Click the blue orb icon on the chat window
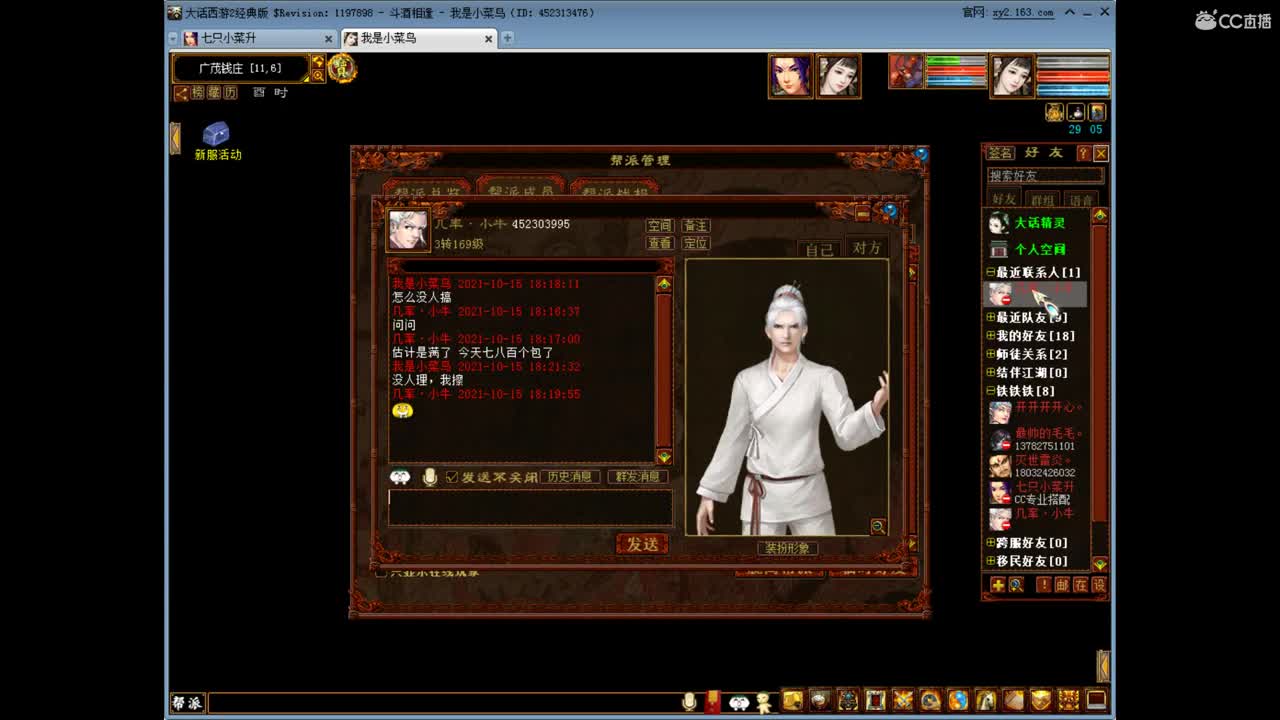The height and width of the screenshot is (720, 1280). pyautogui.click(x=889, y=210)
